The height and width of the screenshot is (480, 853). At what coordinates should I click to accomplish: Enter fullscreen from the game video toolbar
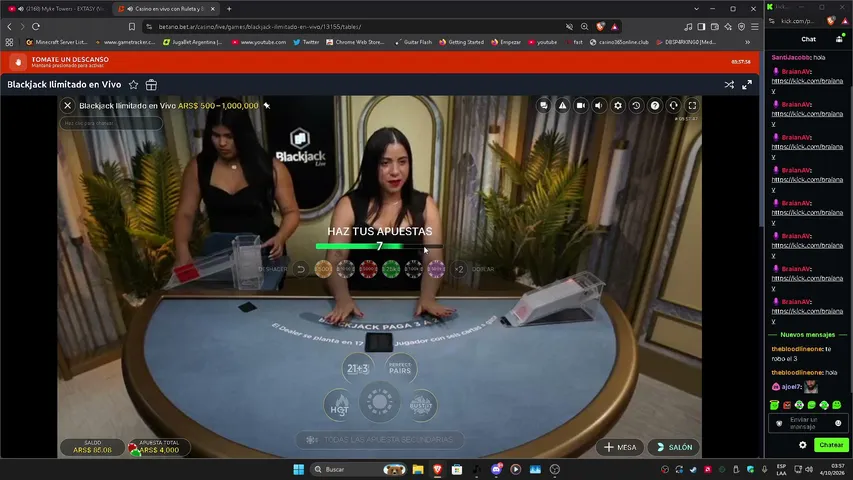tap(692, 106)
